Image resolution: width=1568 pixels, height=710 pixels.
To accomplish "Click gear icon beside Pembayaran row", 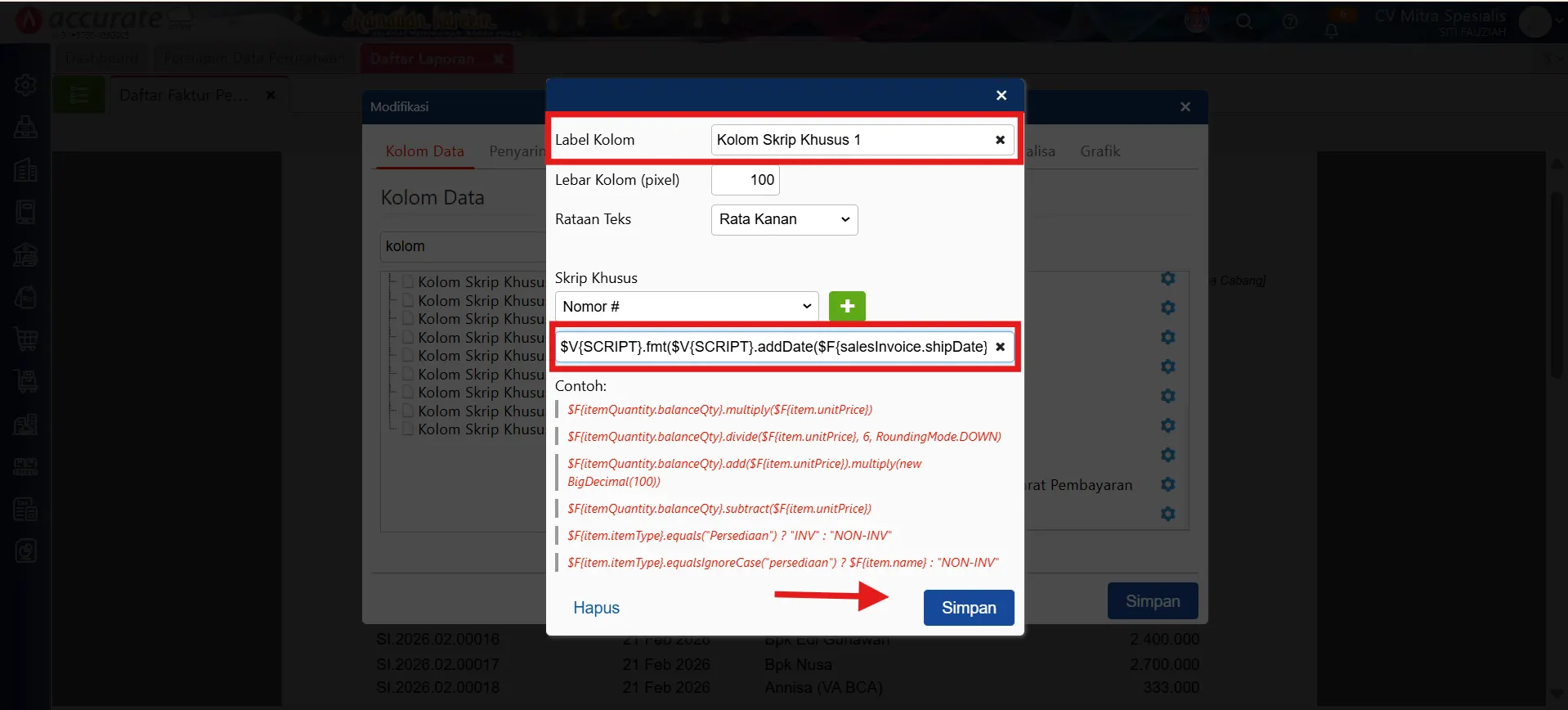I will point(1168,484).
